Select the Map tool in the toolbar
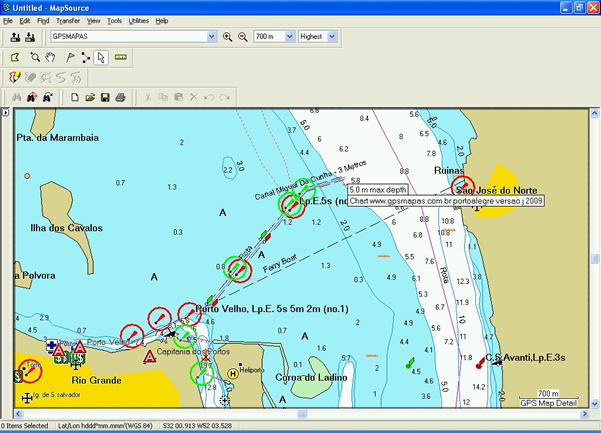Viewport: 601px width, 433px height. [15, 57]
